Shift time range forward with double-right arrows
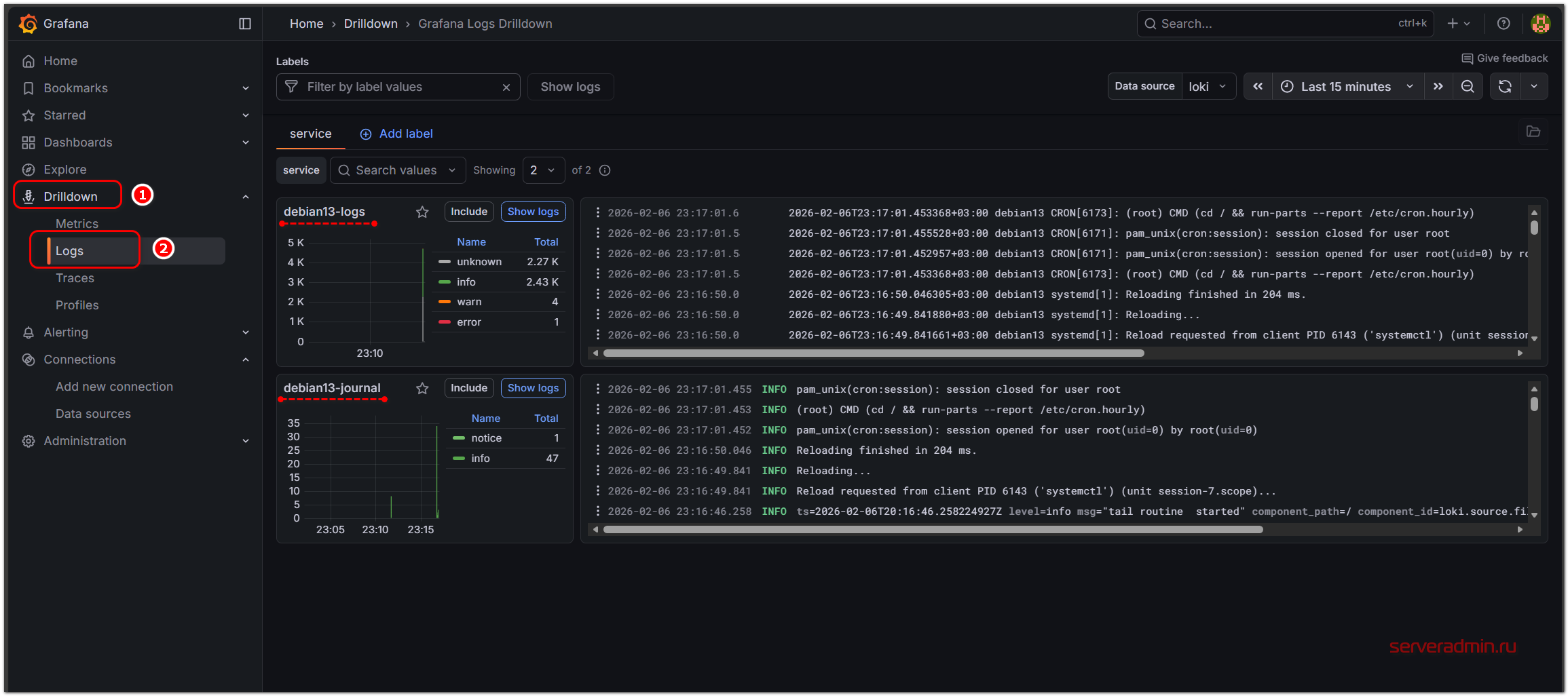This screenshot has width=1568, height=696. pos(1438,87)
